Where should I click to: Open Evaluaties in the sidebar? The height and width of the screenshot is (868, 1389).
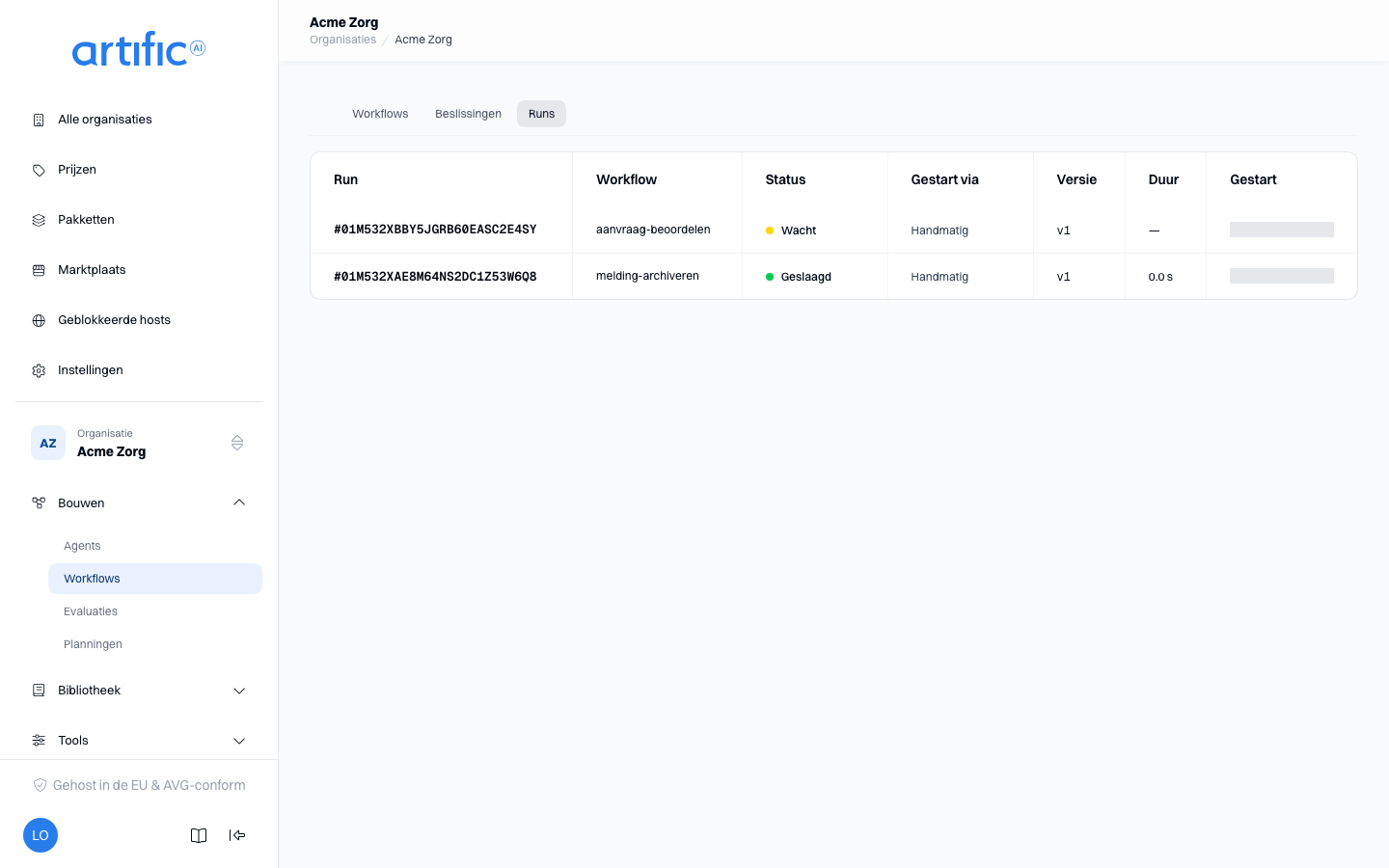click(x=155, y=611)
